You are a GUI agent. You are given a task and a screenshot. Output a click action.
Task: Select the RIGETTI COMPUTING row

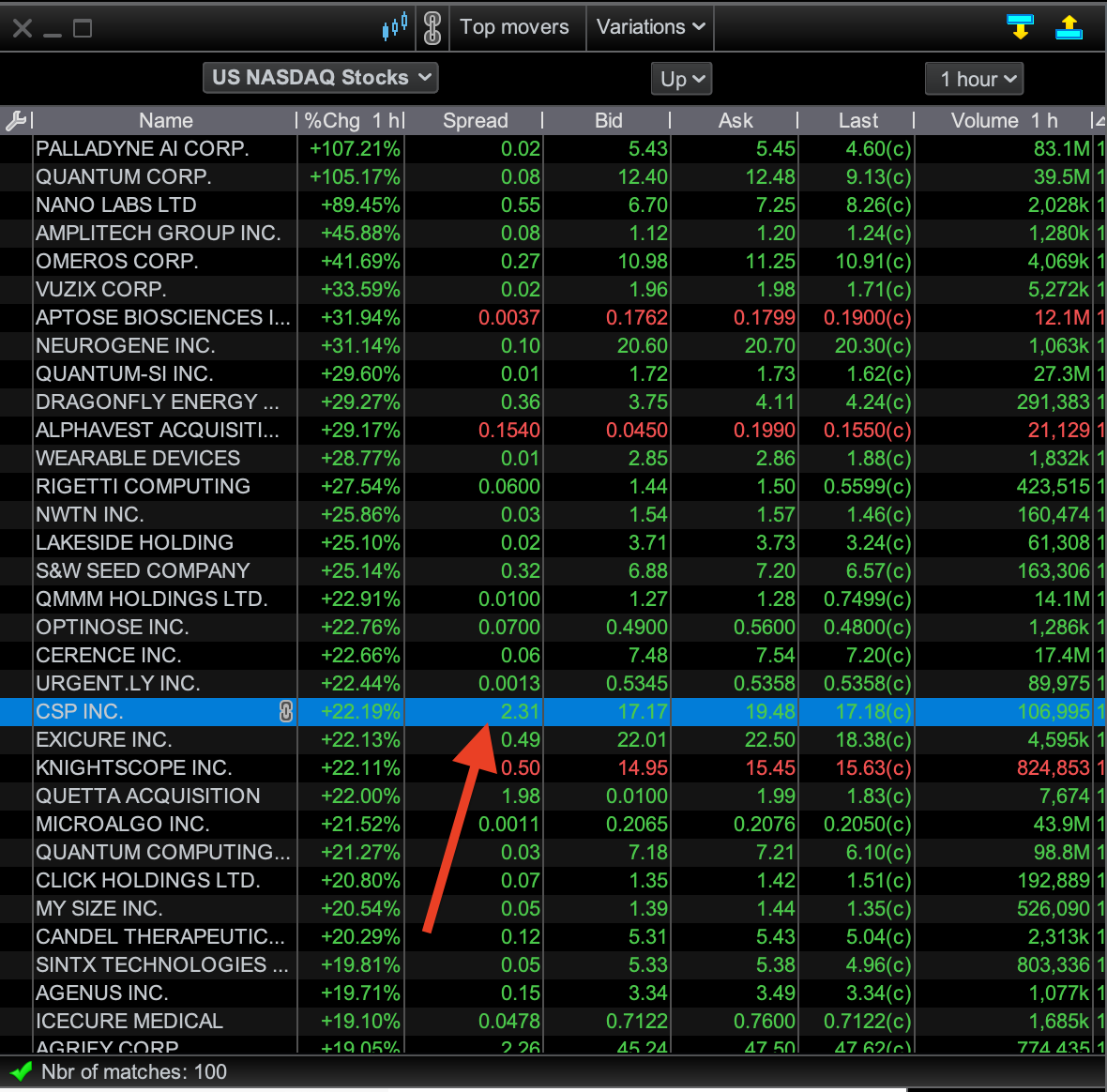click(x=553, y=487)
